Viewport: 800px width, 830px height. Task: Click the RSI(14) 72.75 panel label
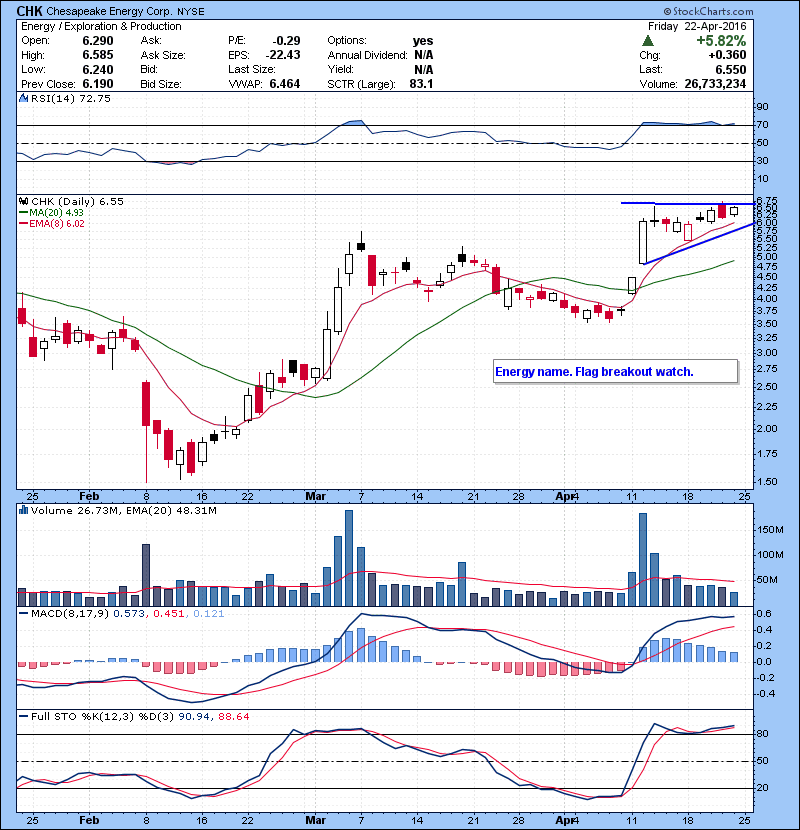(71, 98)
